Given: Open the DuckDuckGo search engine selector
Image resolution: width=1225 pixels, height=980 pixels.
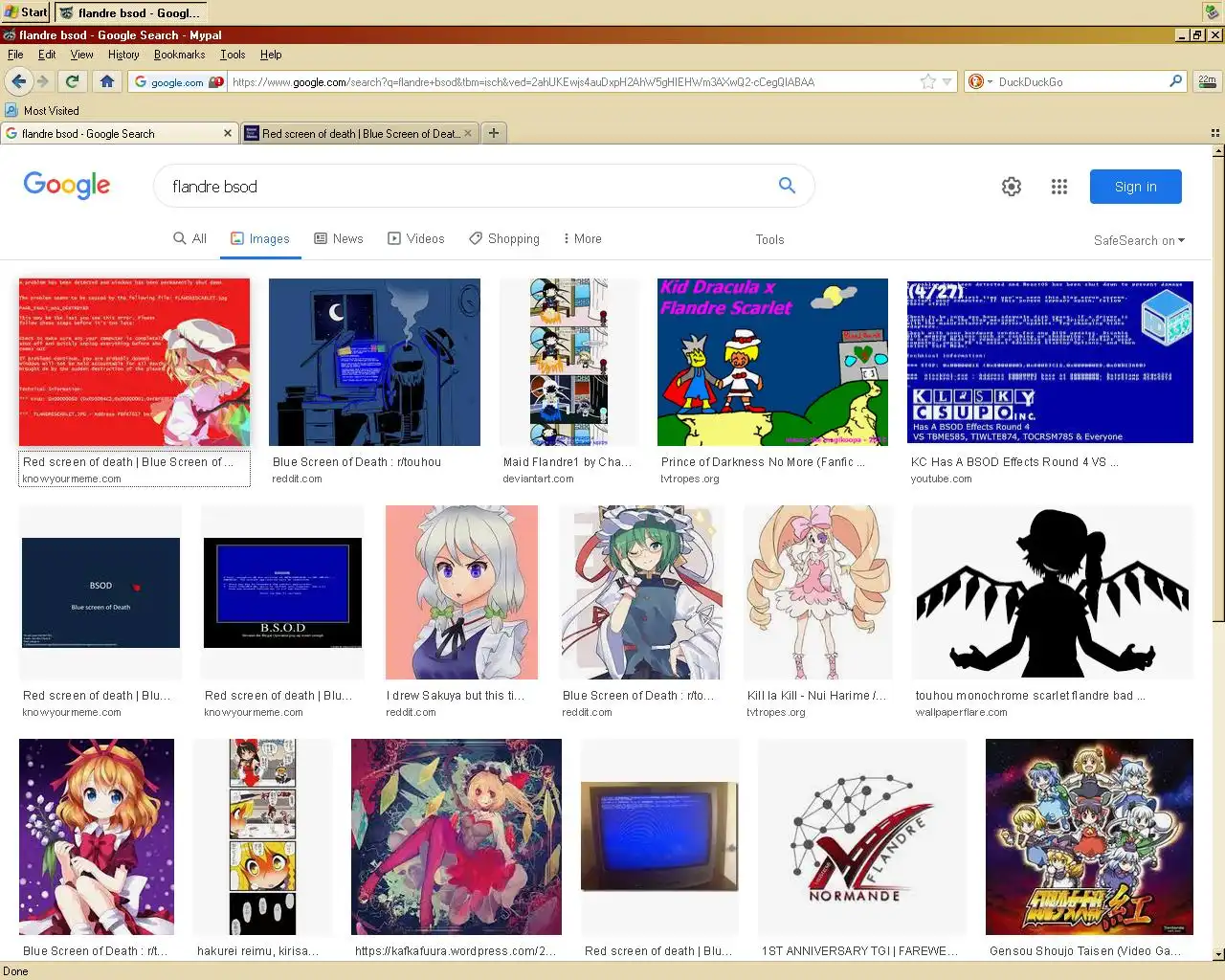Looking at the screenshot, I should click(x=981, y=81).
